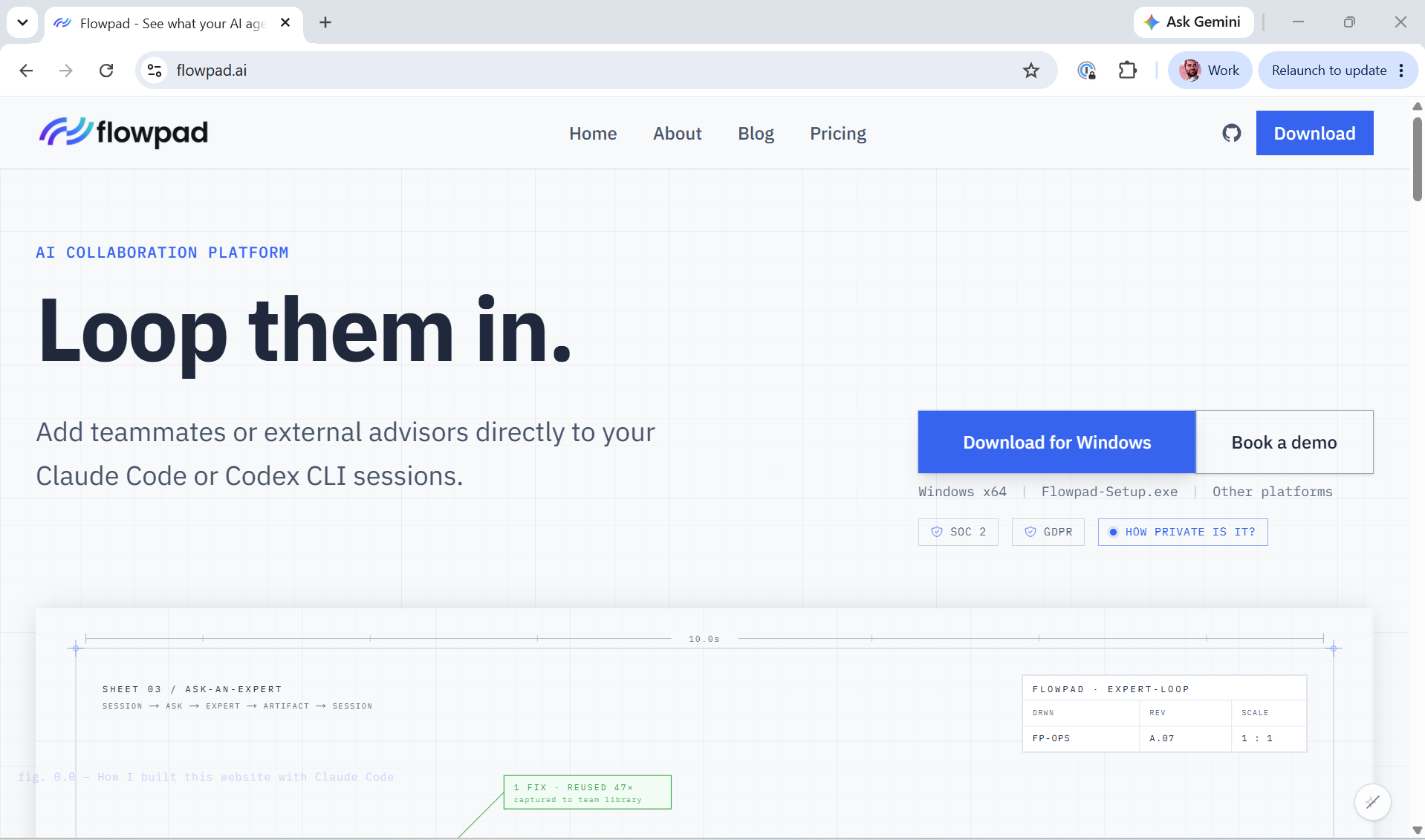Click Book a demo

(x=1284, y=442)
